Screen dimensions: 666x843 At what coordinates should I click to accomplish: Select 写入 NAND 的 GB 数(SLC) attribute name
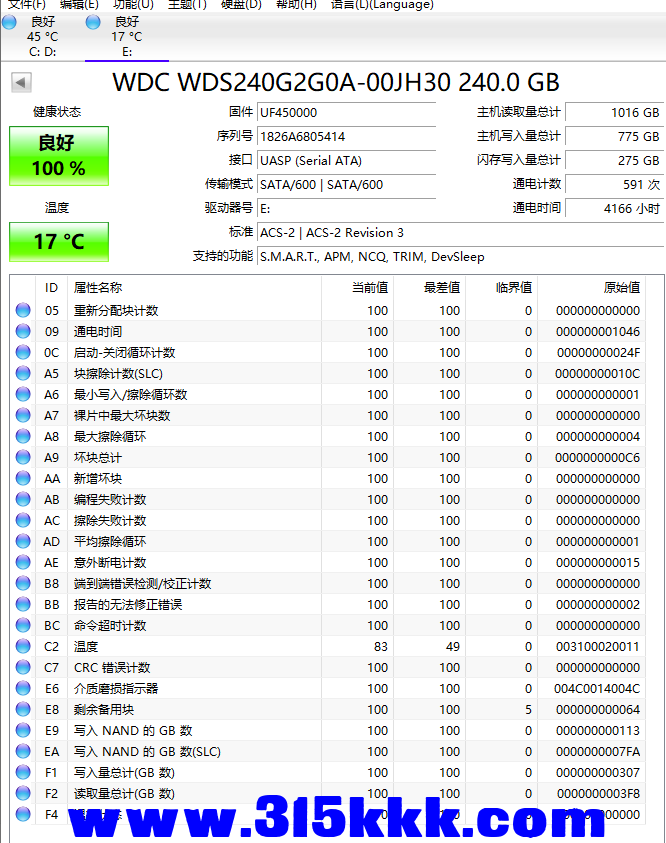pyautogui.click(x=147, y=752)
